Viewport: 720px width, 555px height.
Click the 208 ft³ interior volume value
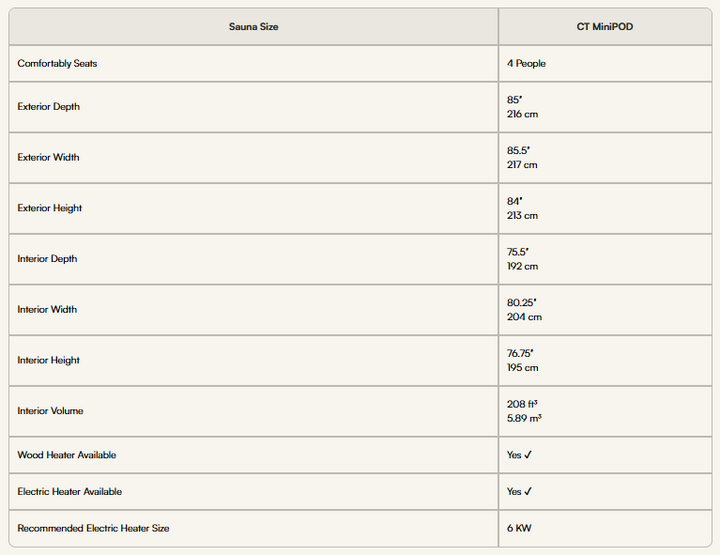[522, 404]
